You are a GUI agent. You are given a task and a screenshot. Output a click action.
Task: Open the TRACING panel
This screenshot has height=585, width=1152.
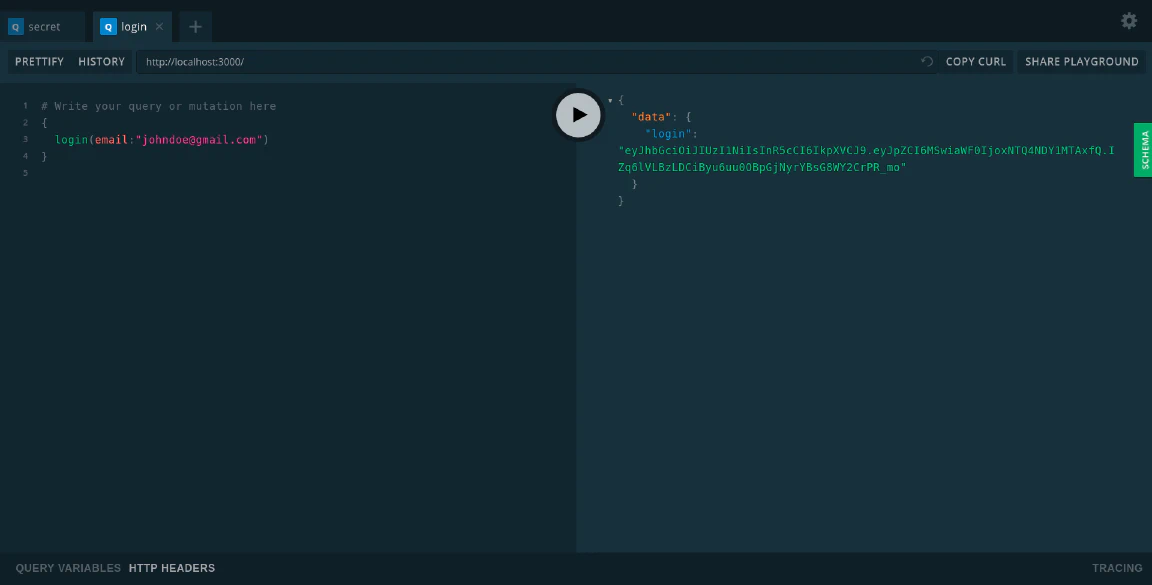(x=1117, y=568)
